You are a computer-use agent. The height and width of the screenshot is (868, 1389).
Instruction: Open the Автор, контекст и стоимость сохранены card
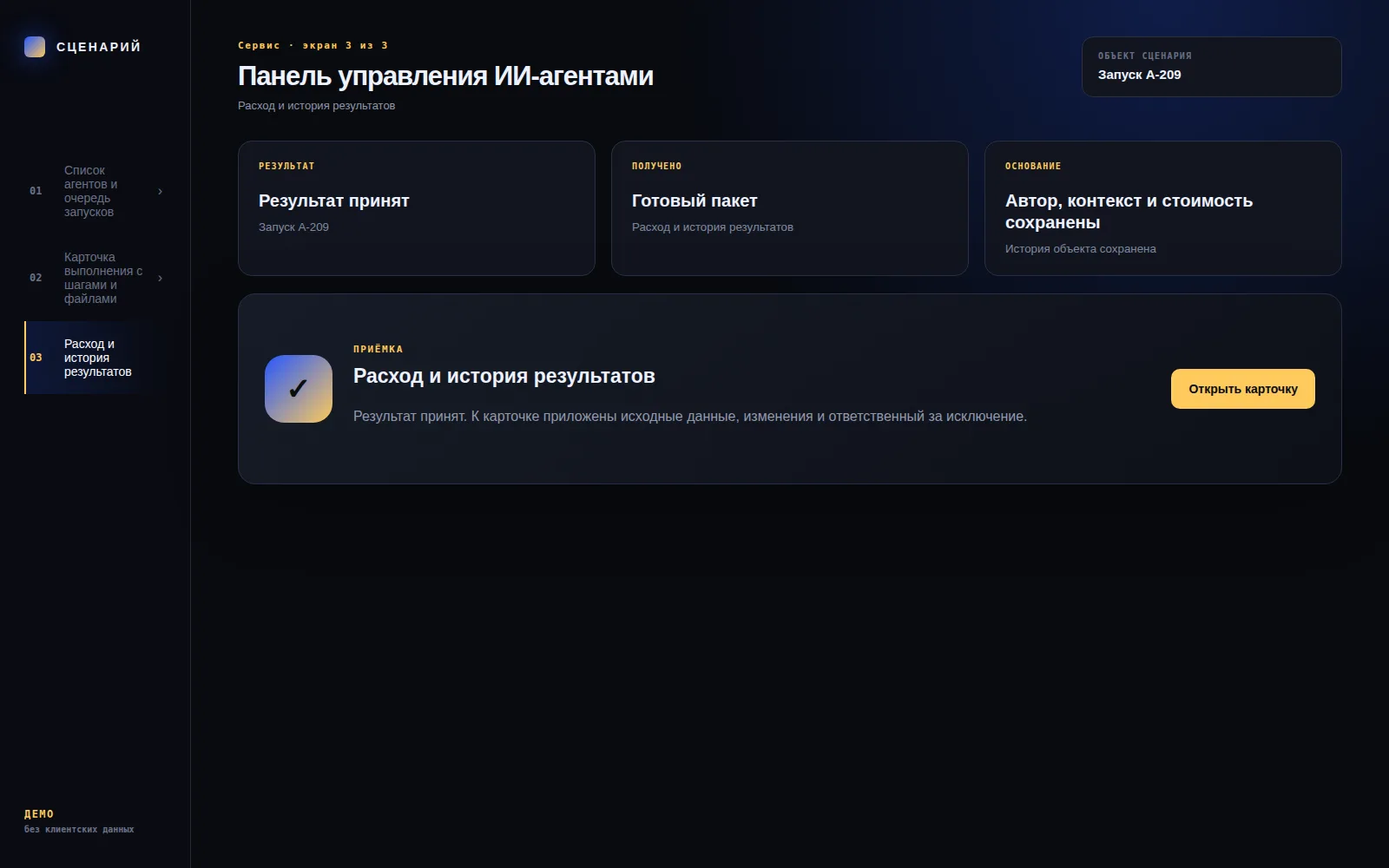(1163, 208)
